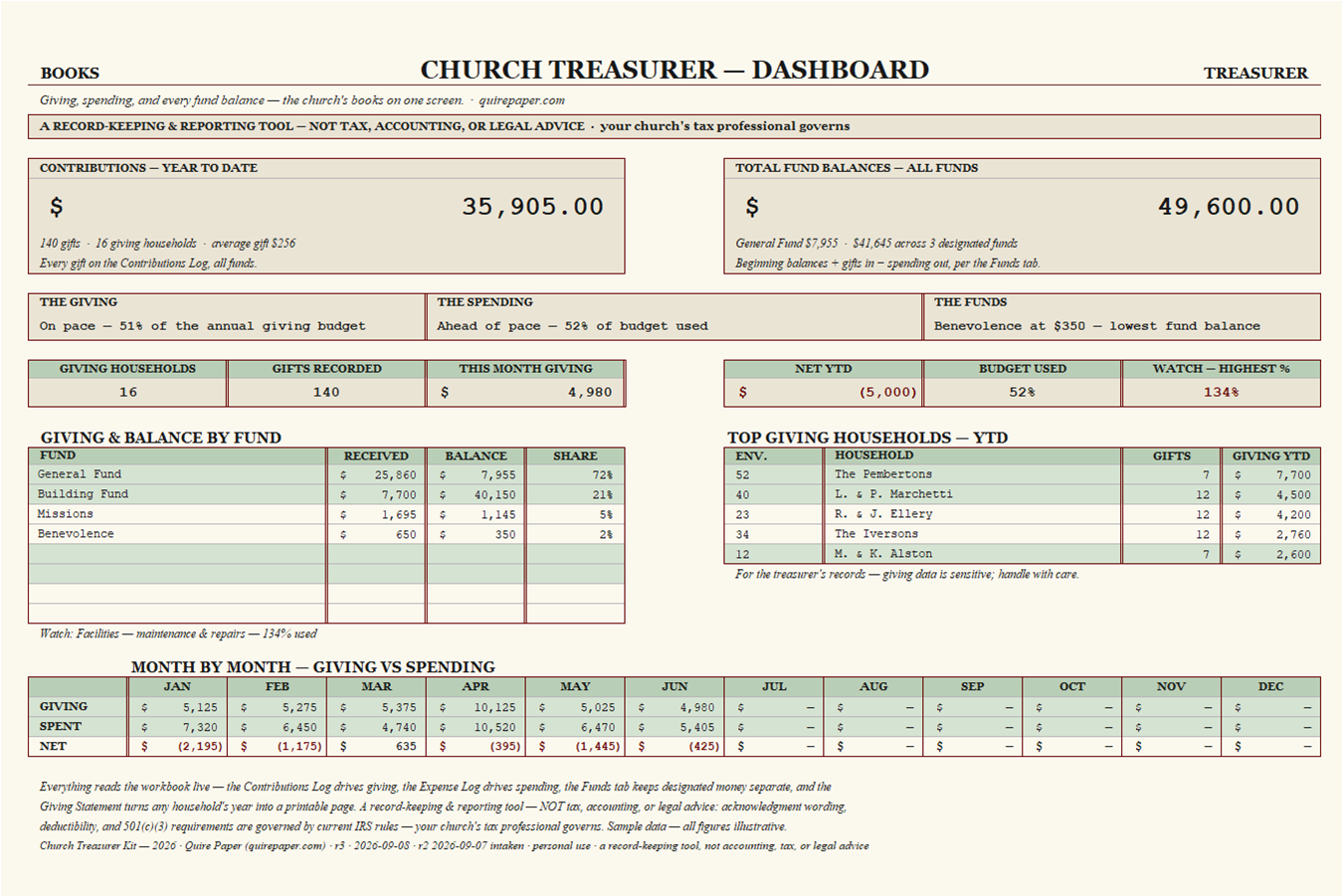1342x896 pixels.
Task: Select the "BOOKS" label in the header
Action: pos(70,74)
